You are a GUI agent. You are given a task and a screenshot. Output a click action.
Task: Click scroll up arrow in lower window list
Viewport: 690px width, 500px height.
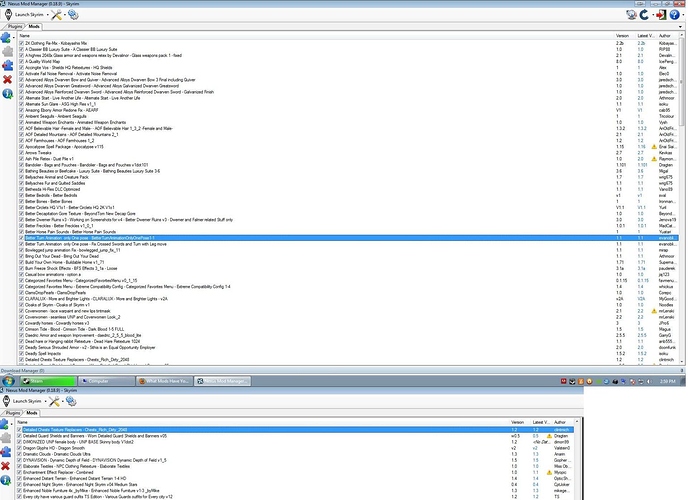pyautogui.click(x=577, y=422)
